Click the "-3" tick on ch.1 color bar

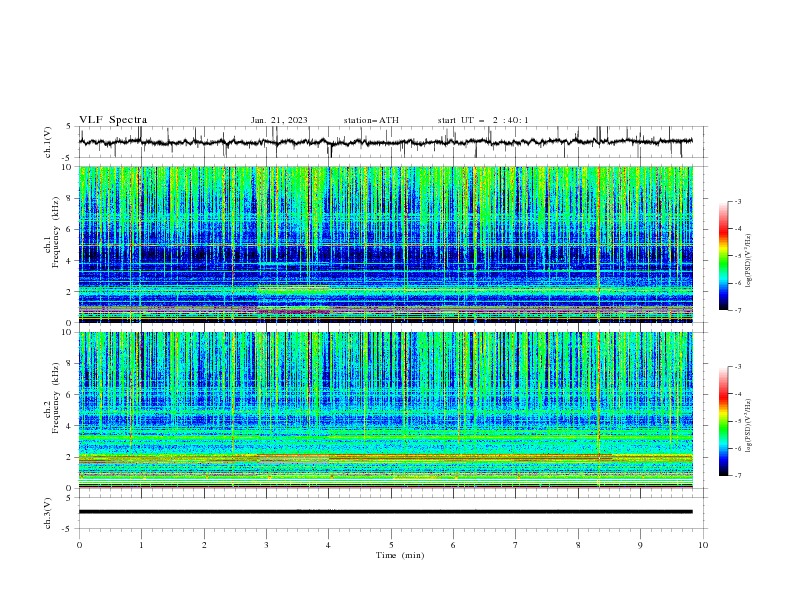tap(738, 201)
